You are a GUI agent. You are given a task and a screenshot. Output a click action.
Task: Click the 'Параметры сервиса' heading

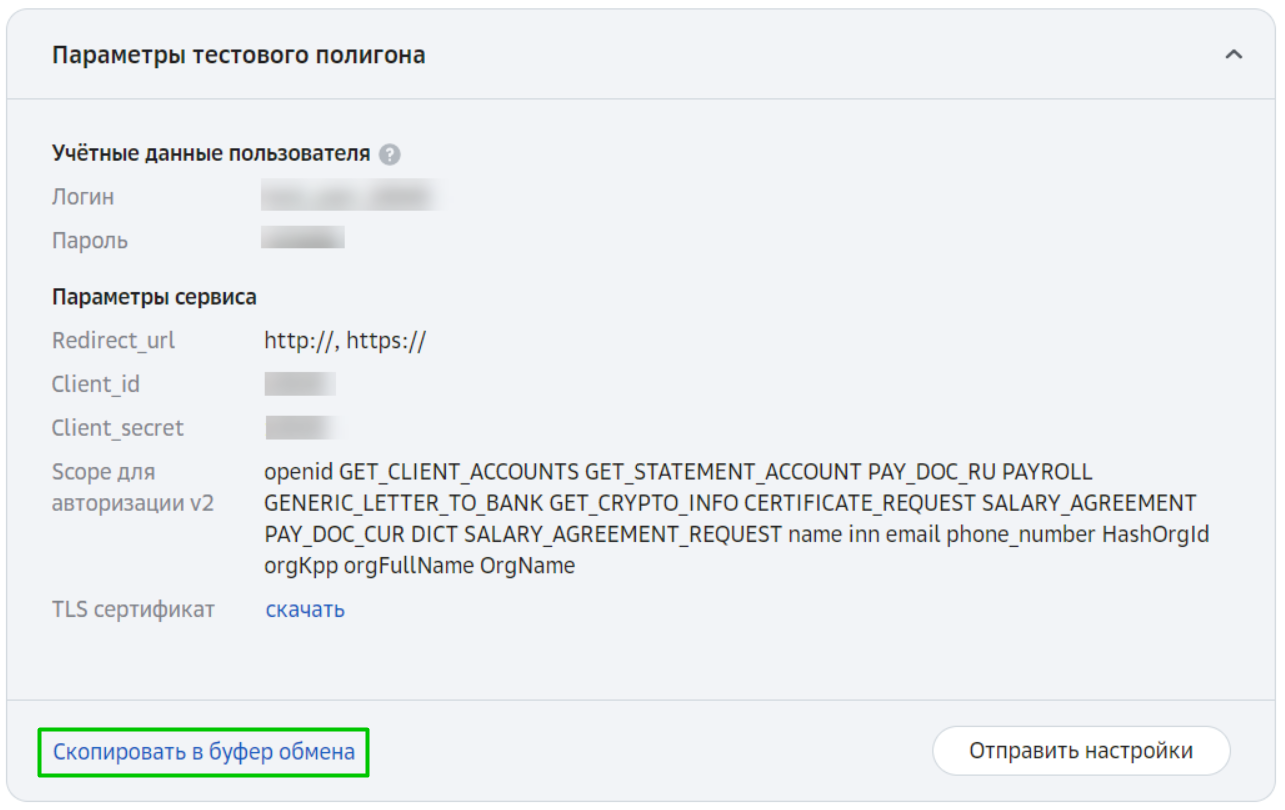coord(154,297)
